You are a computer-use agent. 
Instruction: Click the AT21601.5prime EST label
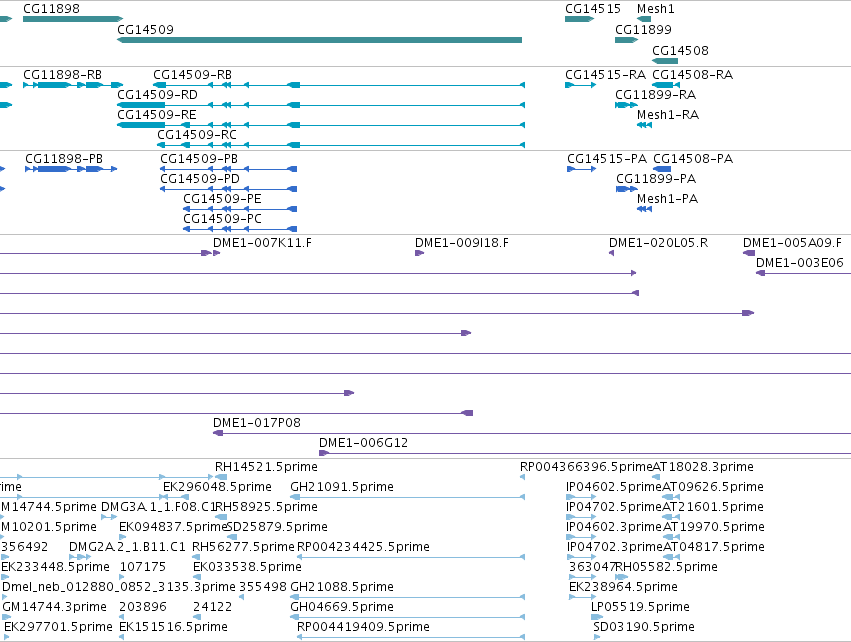pos(713,506)
